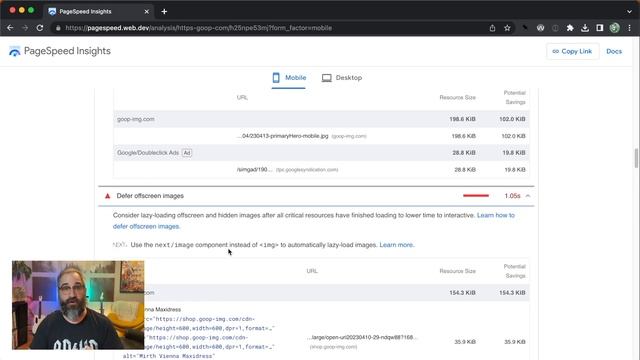Switch to the Desktop tab
This screenshot has height=360, width=640.
[x=342, y=78]
